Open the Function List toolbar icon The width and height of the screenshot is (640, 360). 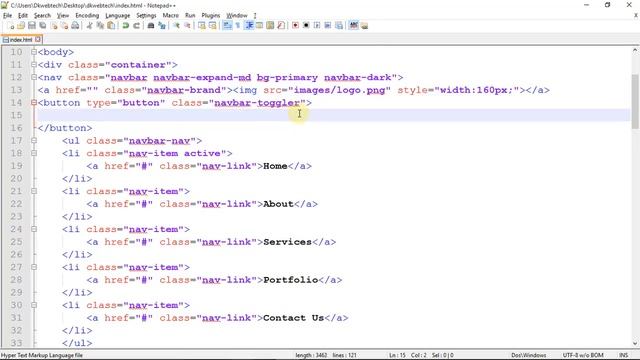click(280, 26)
